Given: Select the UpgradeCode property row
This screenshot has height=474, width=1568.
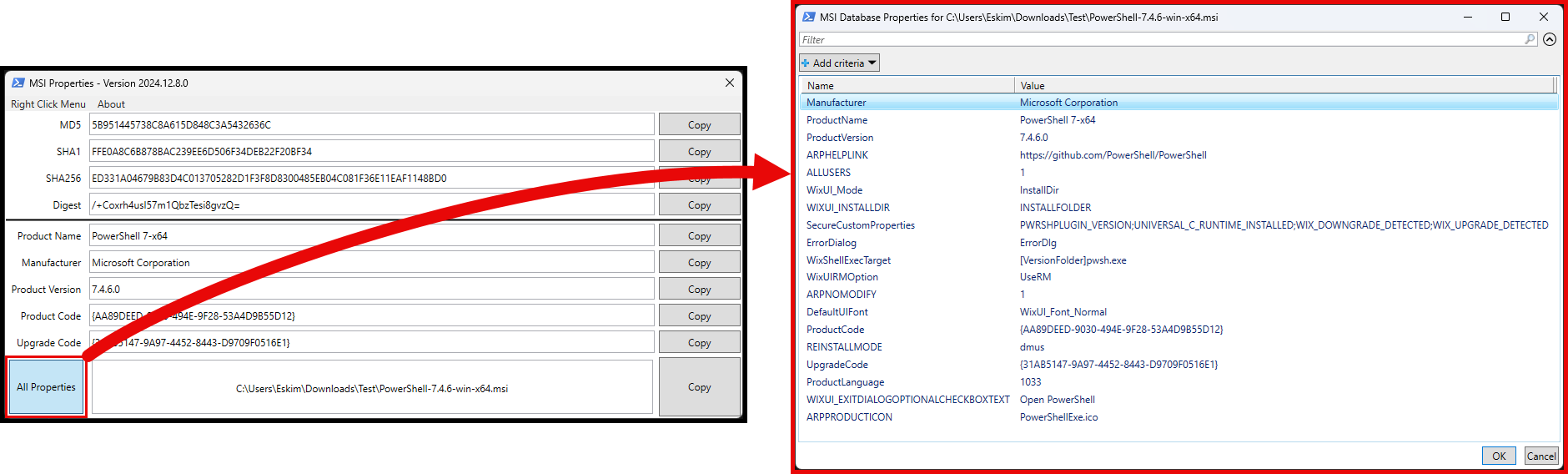Looking at the screenshot, I should pyautogui.click(x=1179, y=364).
